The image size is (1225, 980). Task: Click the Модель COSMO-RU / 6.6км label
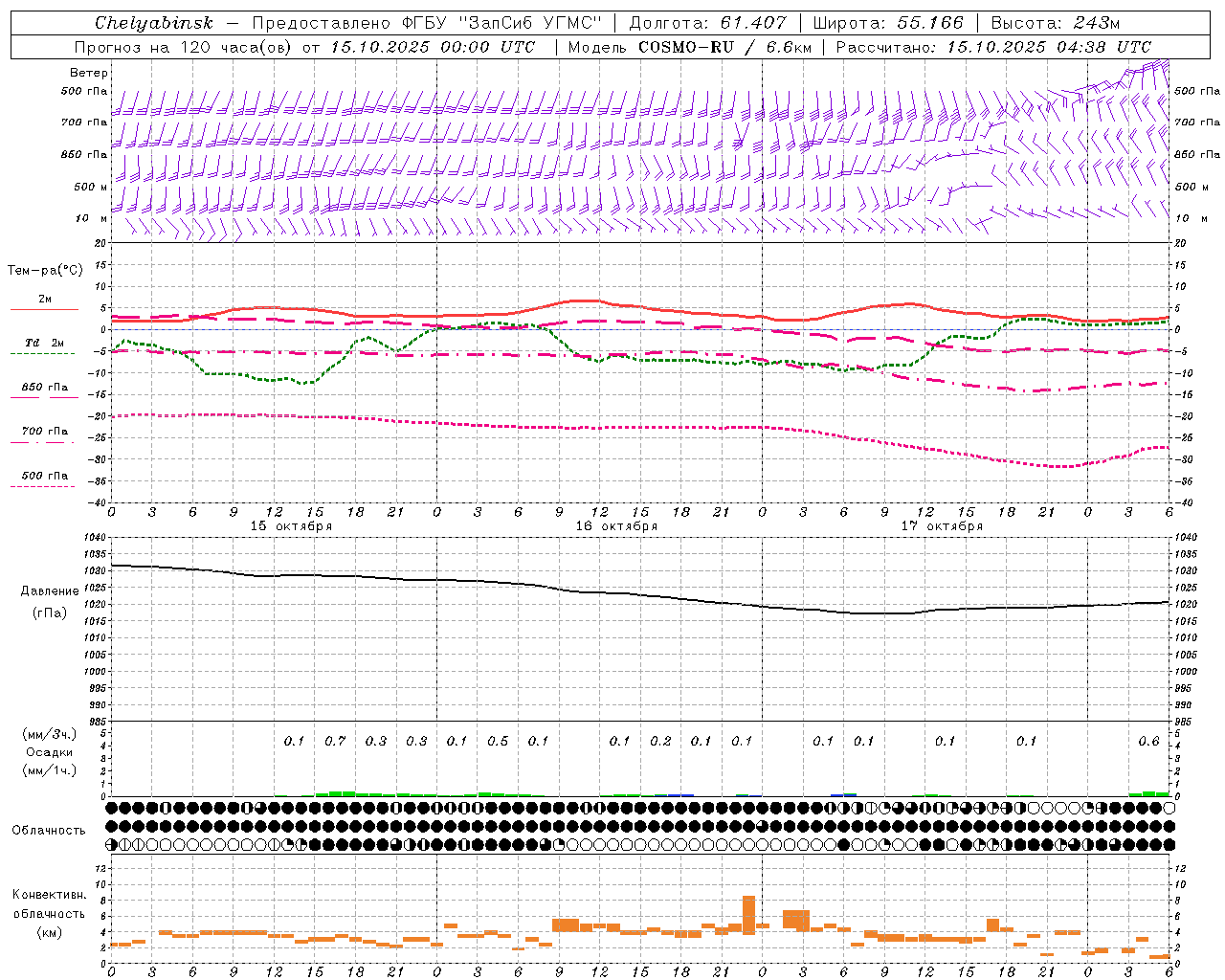(x=689, y=47)
